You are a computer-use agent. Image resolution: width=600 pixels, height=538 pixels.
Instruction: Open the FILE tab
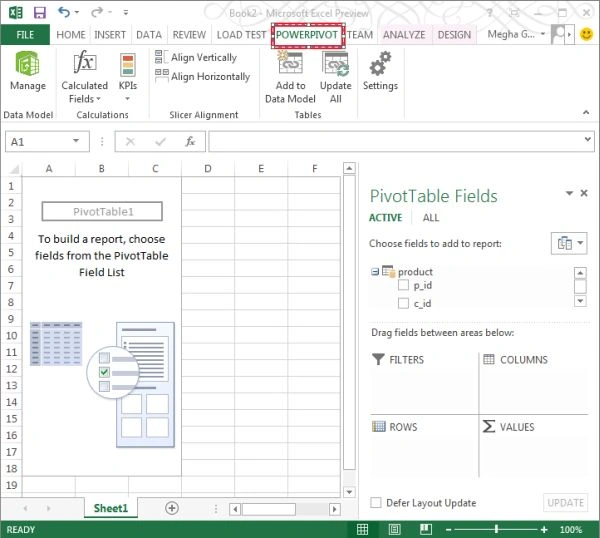25,34
